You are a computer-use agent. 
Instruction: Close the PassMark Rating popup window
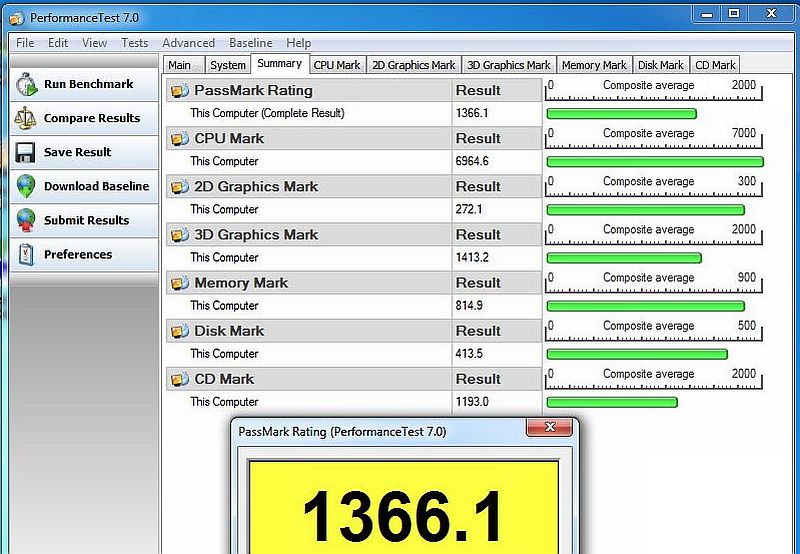pyautogui.click(x=549, y=427)
